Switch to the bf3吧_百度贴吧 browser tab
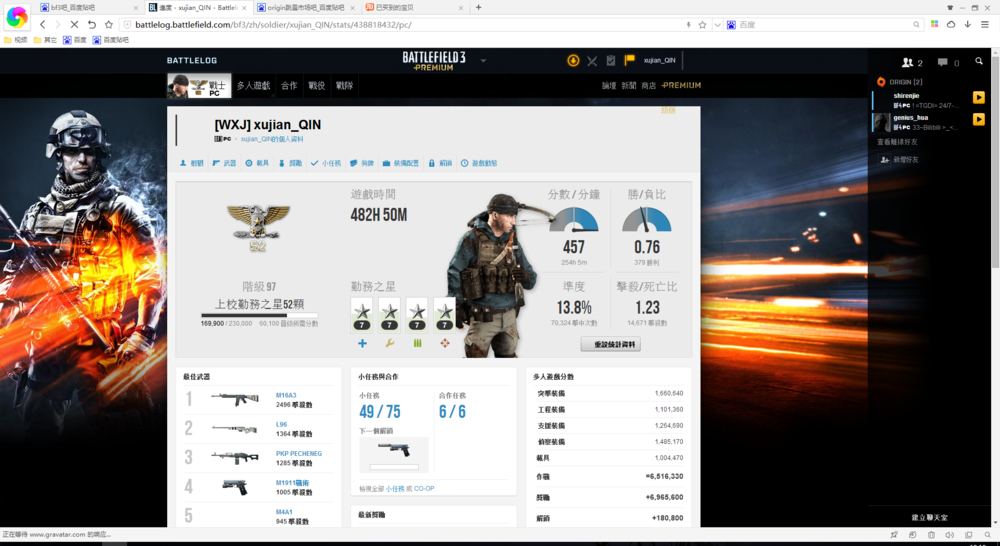Viewport: 1000px width, 546px height. [88, 8]
